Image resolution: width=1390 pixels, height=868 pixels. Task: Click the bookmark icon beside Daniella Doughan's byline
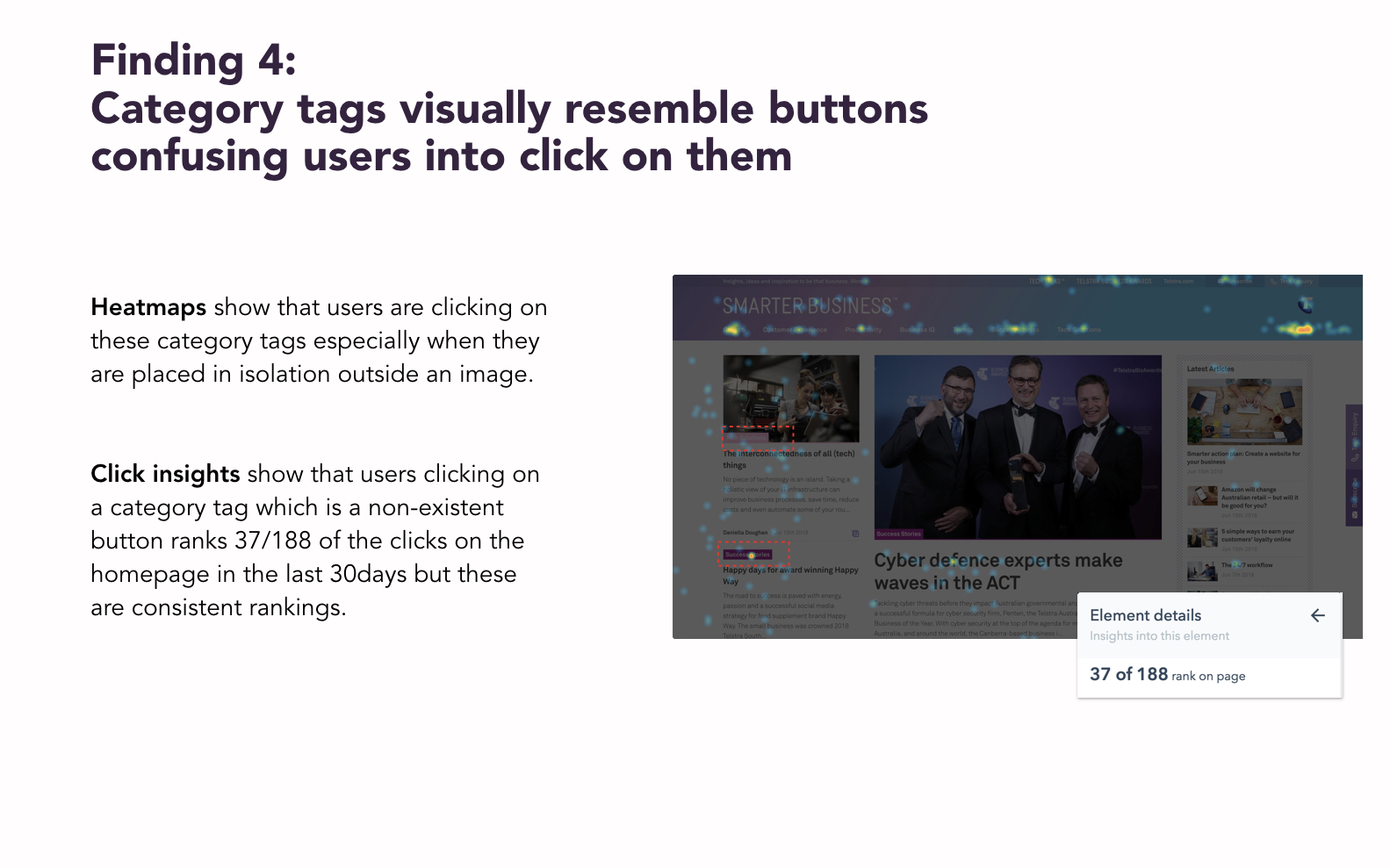click(855, 533)
